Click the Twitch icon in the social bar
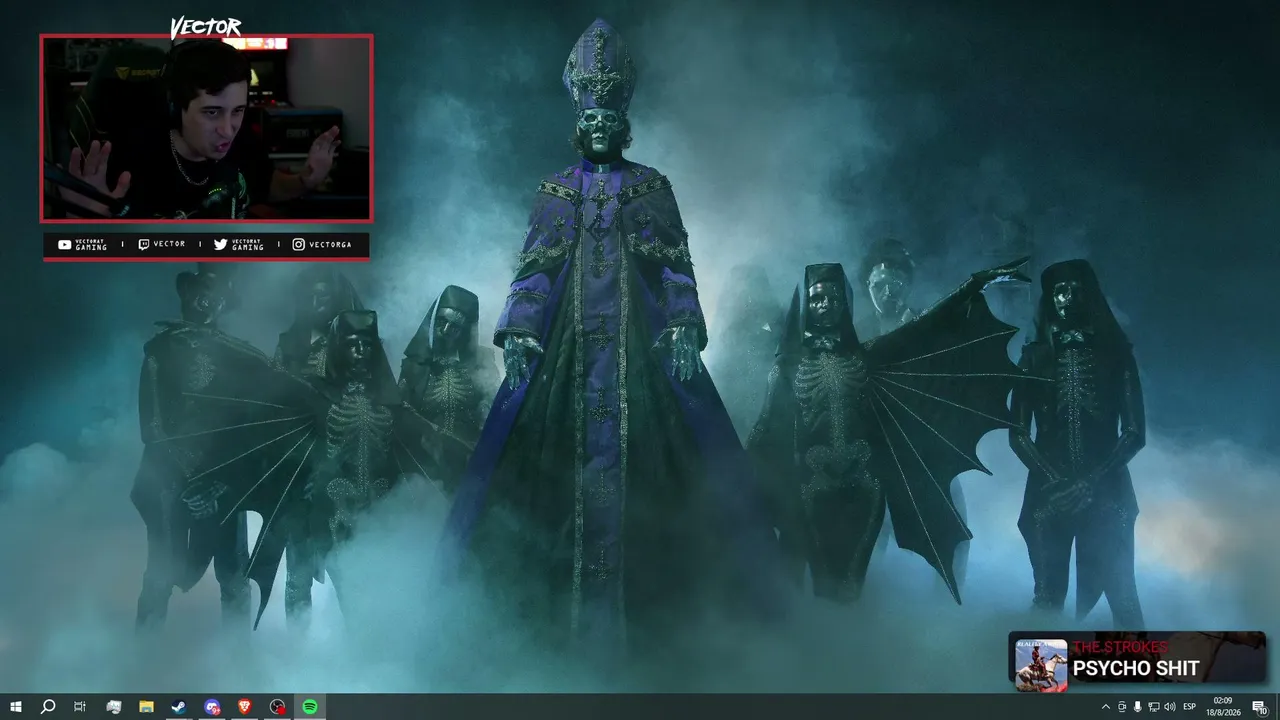The image size is (1280, 720). pos(143,245)
